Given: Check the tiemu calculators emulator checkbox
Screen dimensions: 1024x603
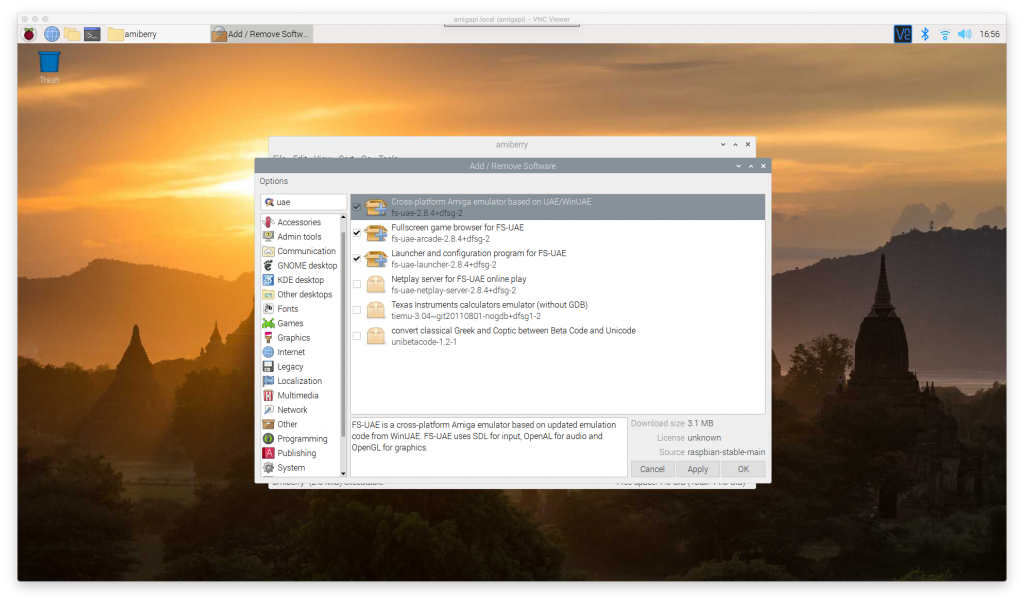Looking at the screenshot, I should (x=357, y=310).
